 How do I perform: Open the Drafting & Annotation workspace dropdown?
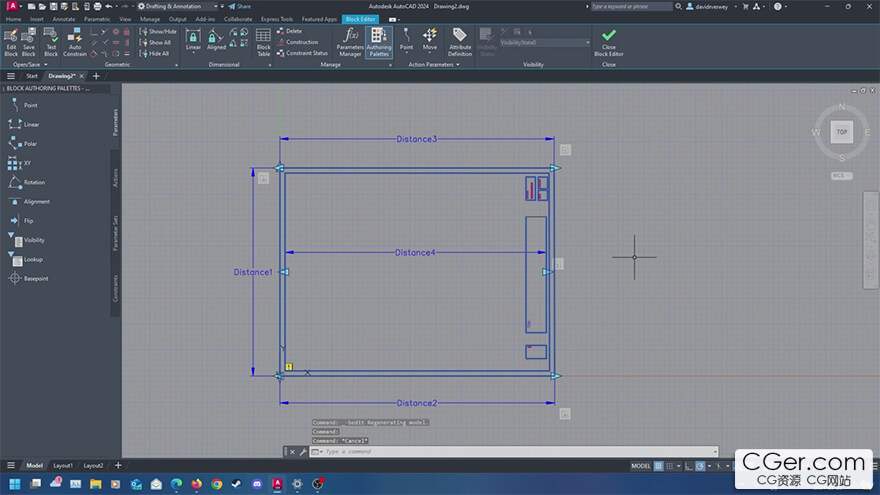(x=177, y=6)
